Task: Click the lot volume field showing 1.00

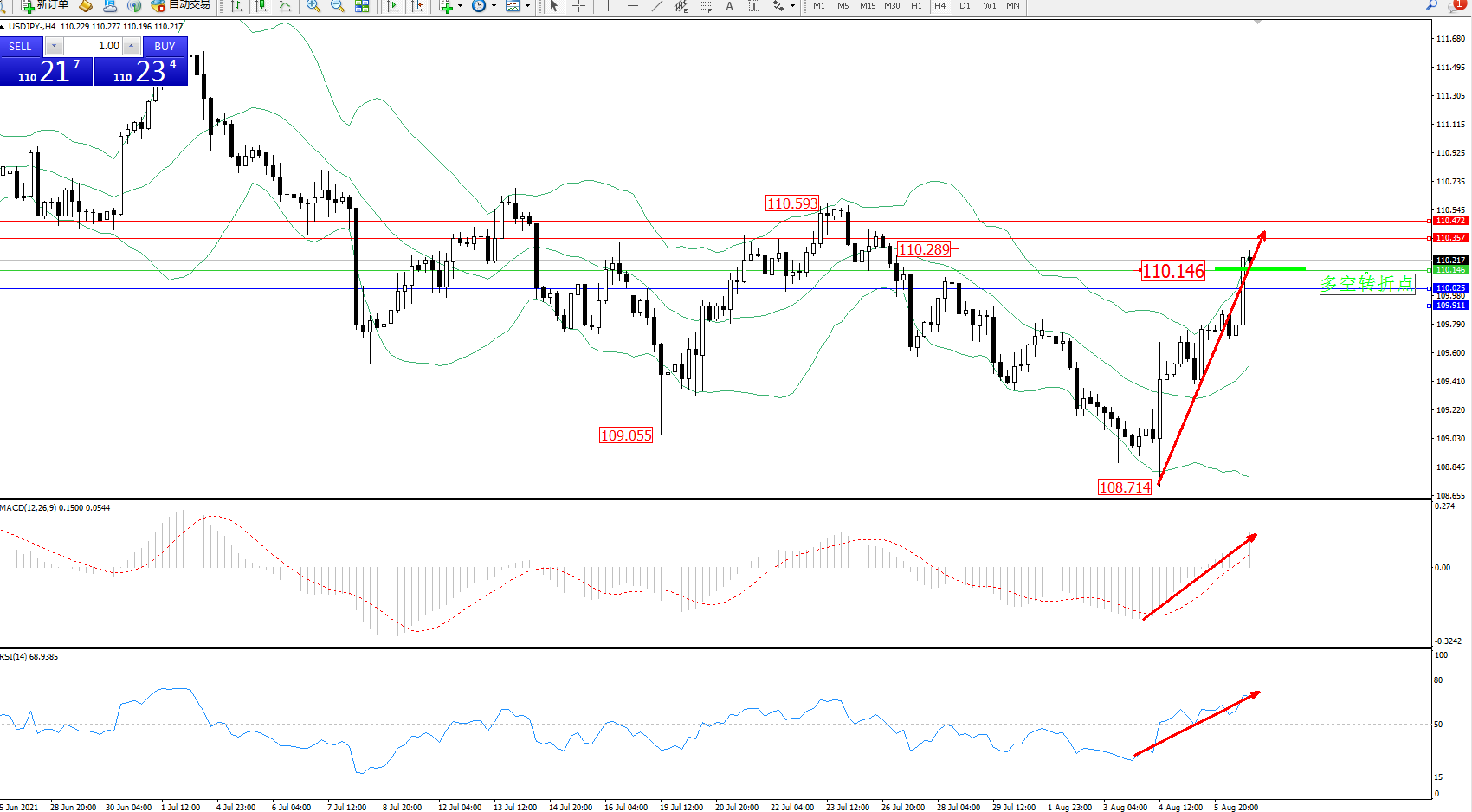Action: 94,46
